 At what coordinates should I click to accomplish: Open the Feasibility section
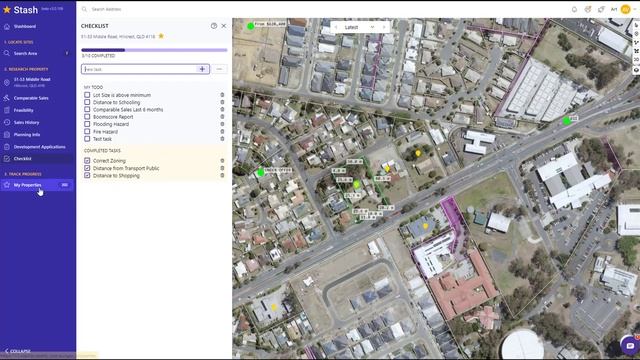[x=24, y=110]
